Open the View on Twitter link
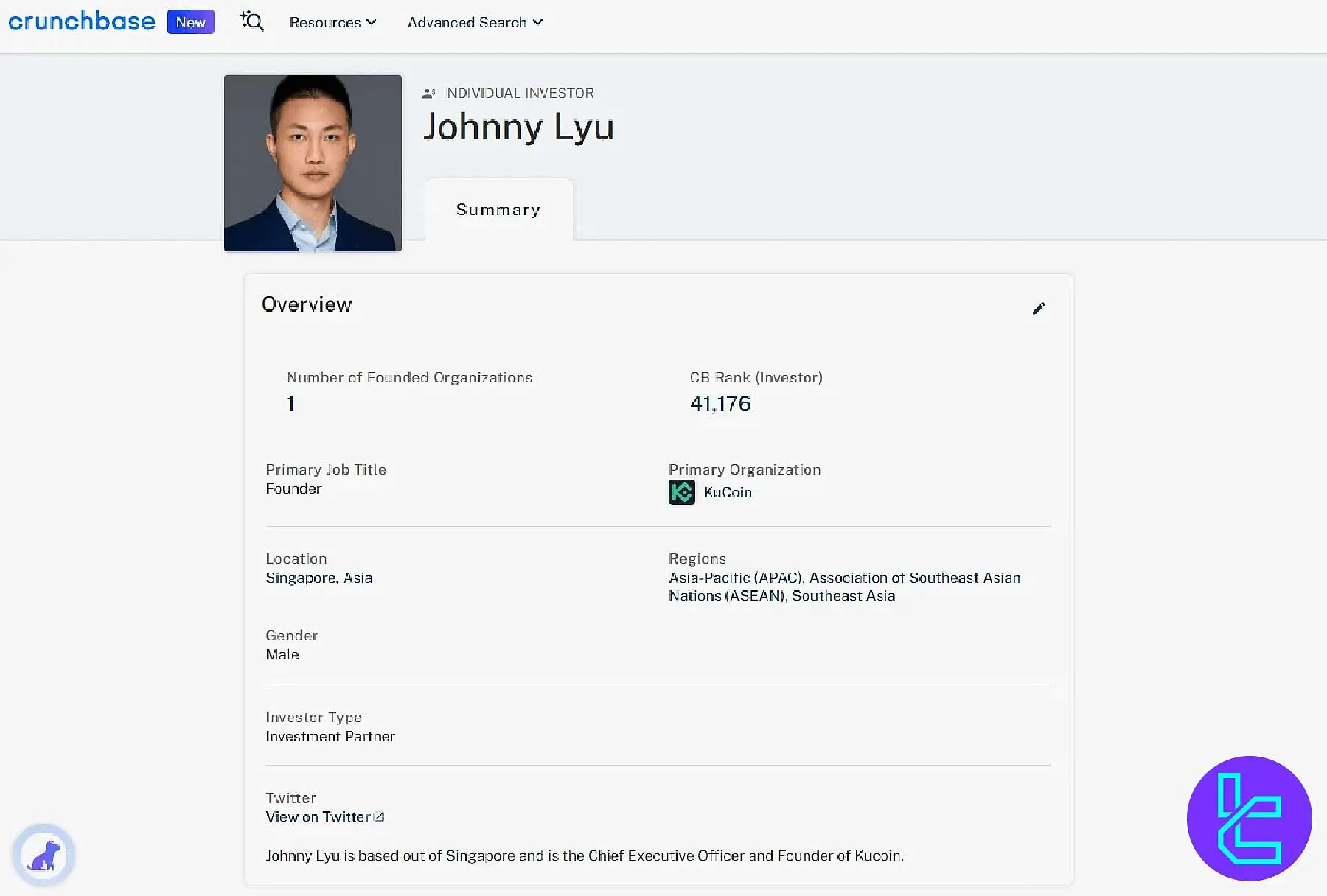 pos(318,817)
